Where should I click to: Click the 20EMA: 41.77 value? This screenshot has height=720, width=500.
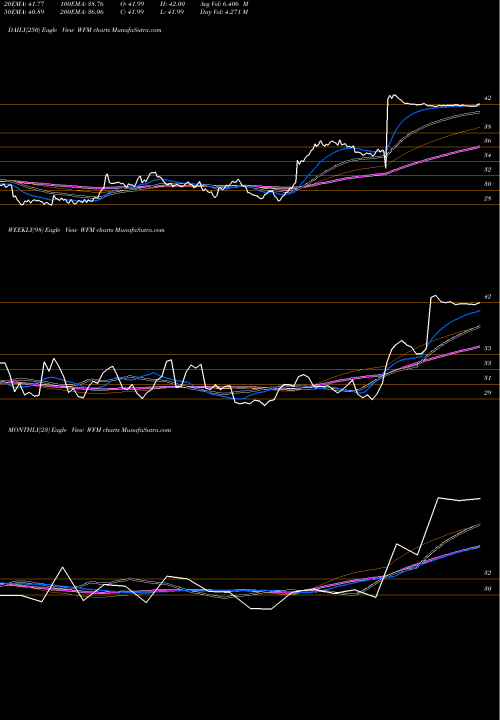click(26, 4)
